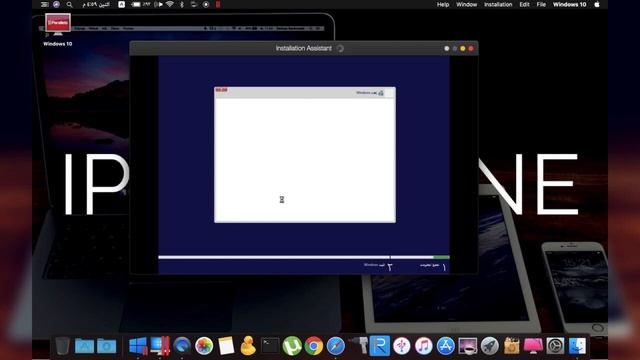Open the keyboard input source menu
The width and height of the screenshot is (640, 360).
(x=122, y=4)
